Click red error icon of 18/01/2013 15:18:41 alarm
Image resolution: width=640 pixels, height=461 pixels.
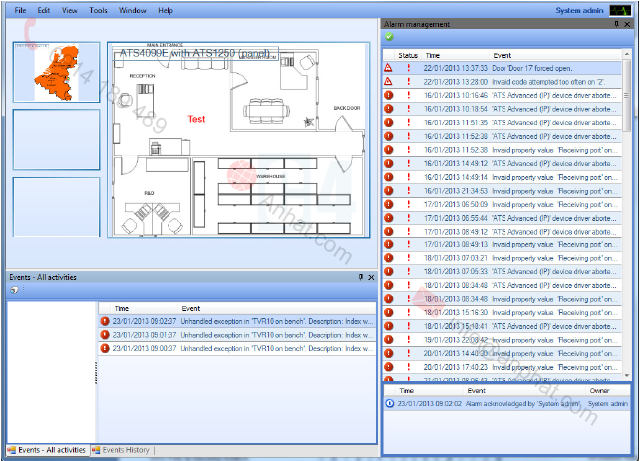coord(389,326)
